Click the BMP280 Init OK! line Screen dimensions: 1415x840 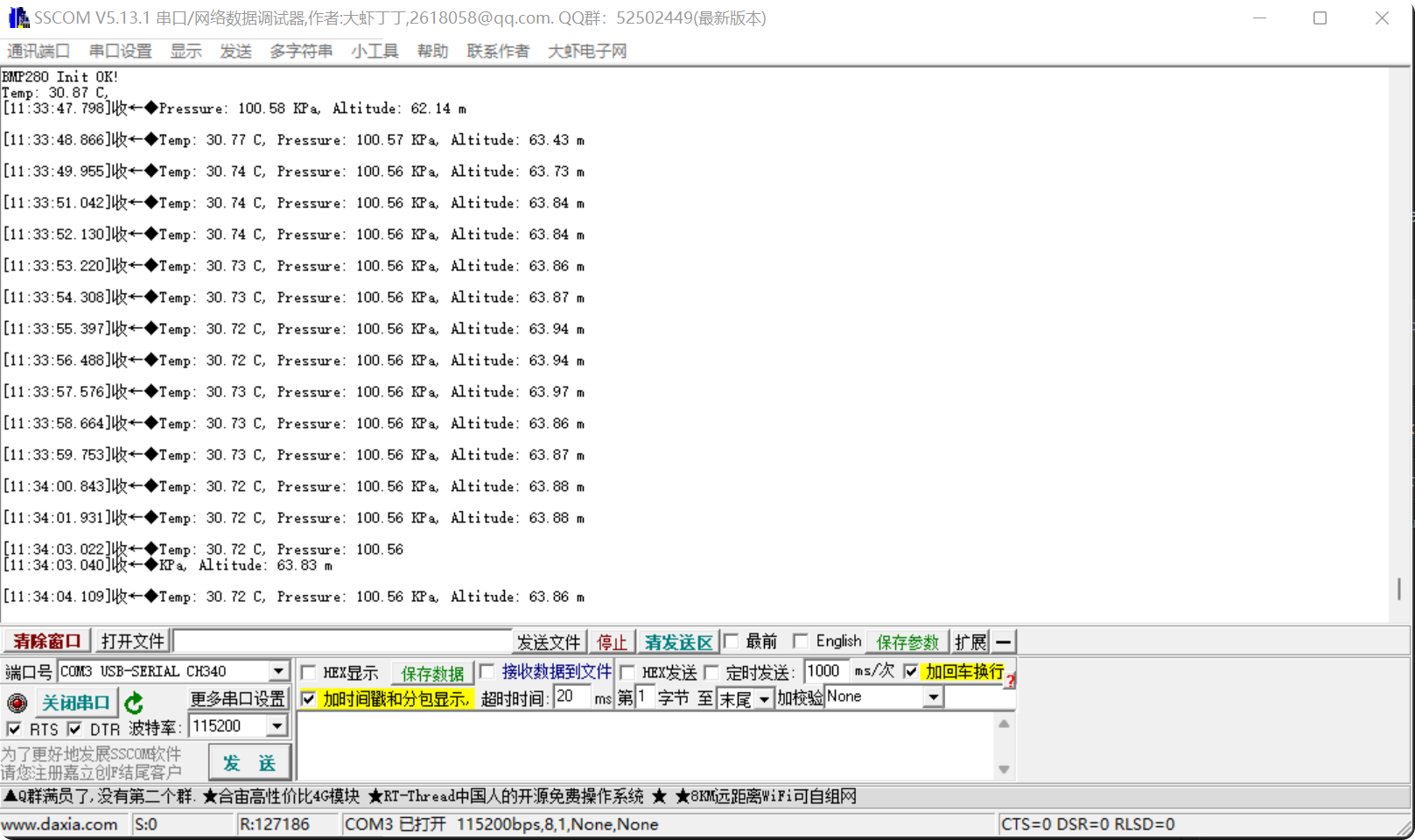click(x=60, y=77)
